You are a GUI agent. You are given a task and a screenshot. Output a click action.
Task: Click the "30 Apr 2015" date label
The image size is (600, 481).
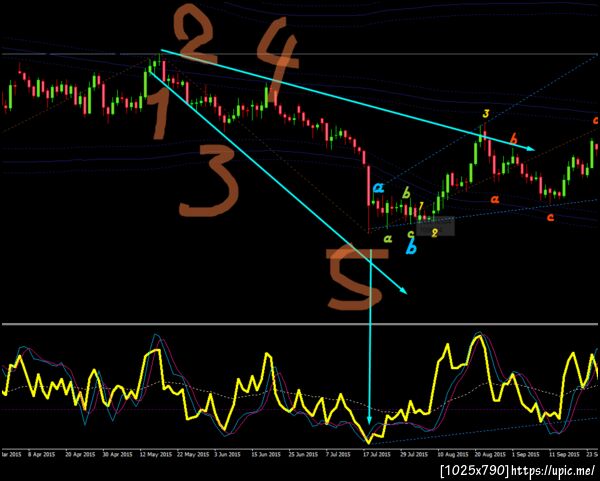117,455
